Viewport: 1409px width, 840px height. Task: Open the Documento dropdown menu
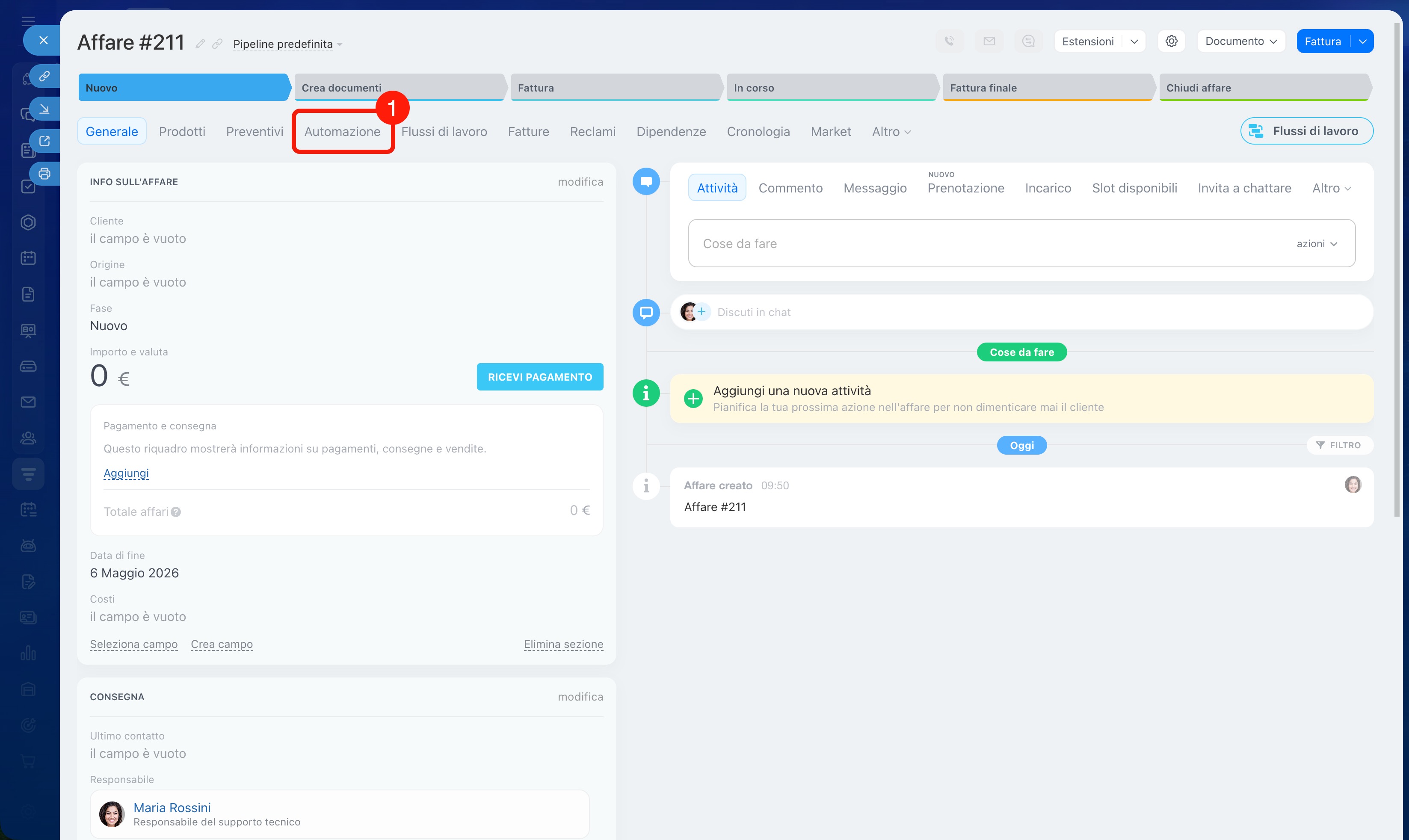pyautogui.click(x=1240, y=41)
